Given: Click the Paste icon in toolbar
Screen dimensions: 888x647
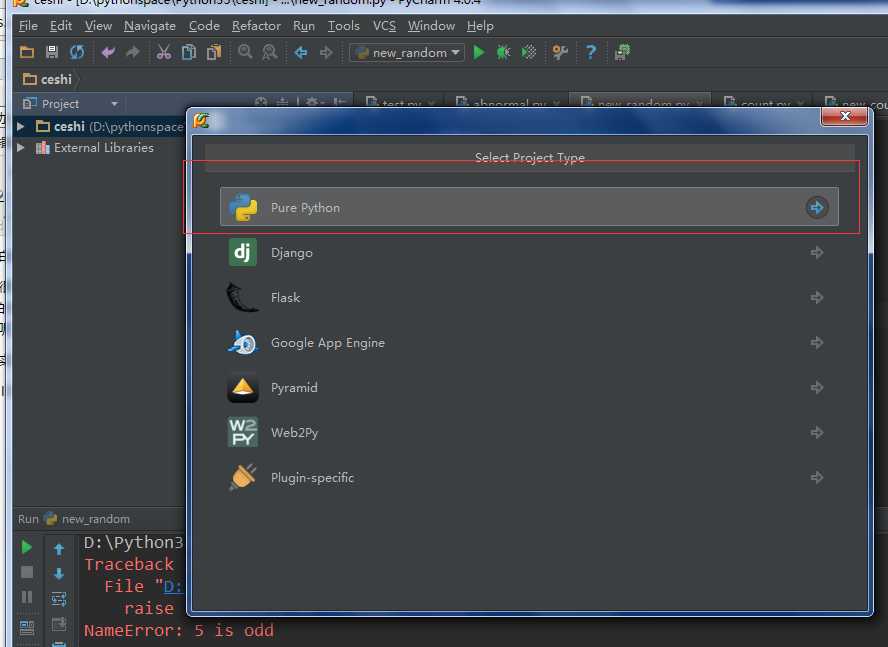Looking at the screenshot, I should coord(214,53).
